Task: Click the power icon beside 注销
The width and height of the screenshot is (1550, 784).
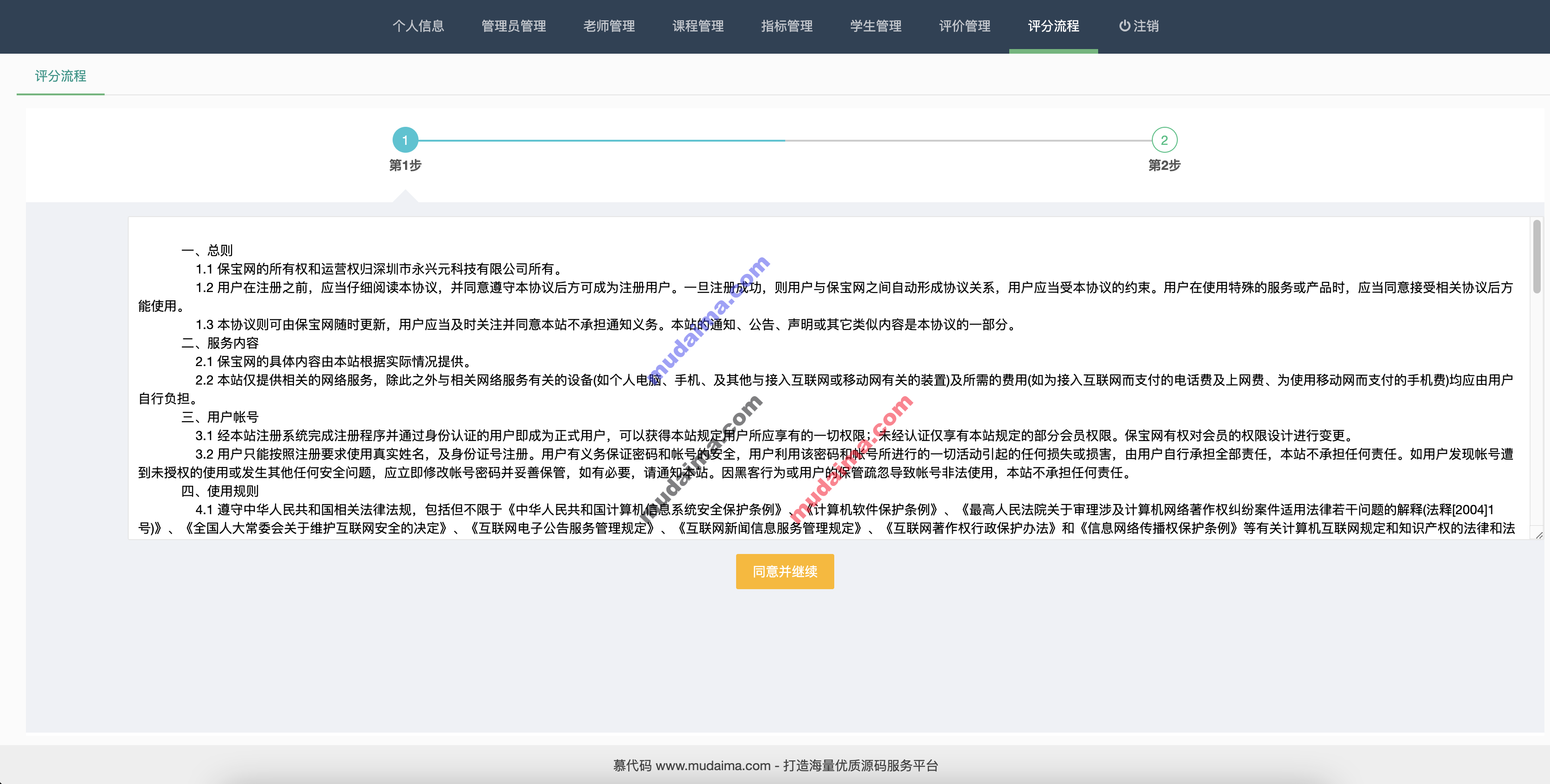Action: (x=1124, y=26)
